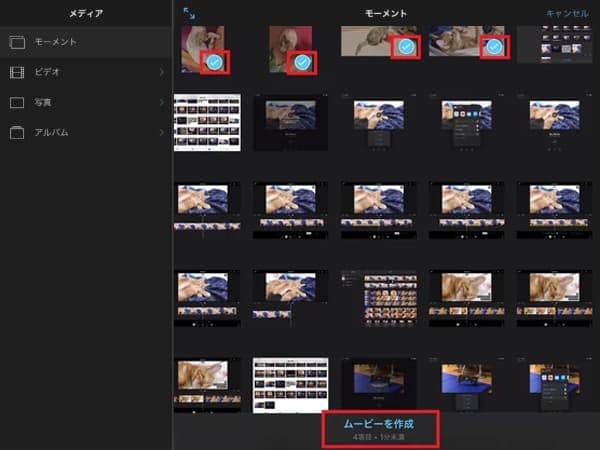Expand the ビデオ category chevron
This screenshot has height=450, width=600.
pos(162,72)
